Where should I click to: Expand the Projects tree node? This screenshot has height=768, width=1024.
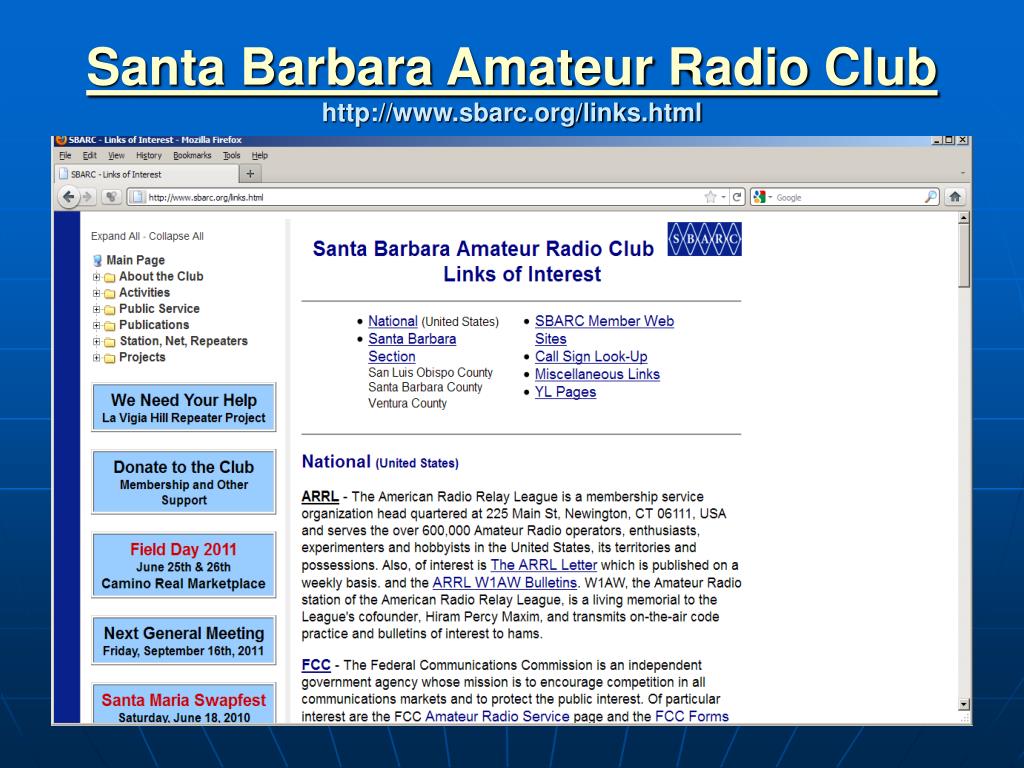pyautogui.click(x=96, y=358)
